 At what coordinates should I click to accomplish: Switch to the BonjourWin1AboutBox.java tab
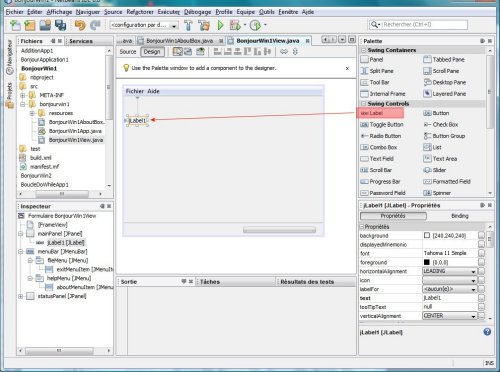[x=179, y=41]
